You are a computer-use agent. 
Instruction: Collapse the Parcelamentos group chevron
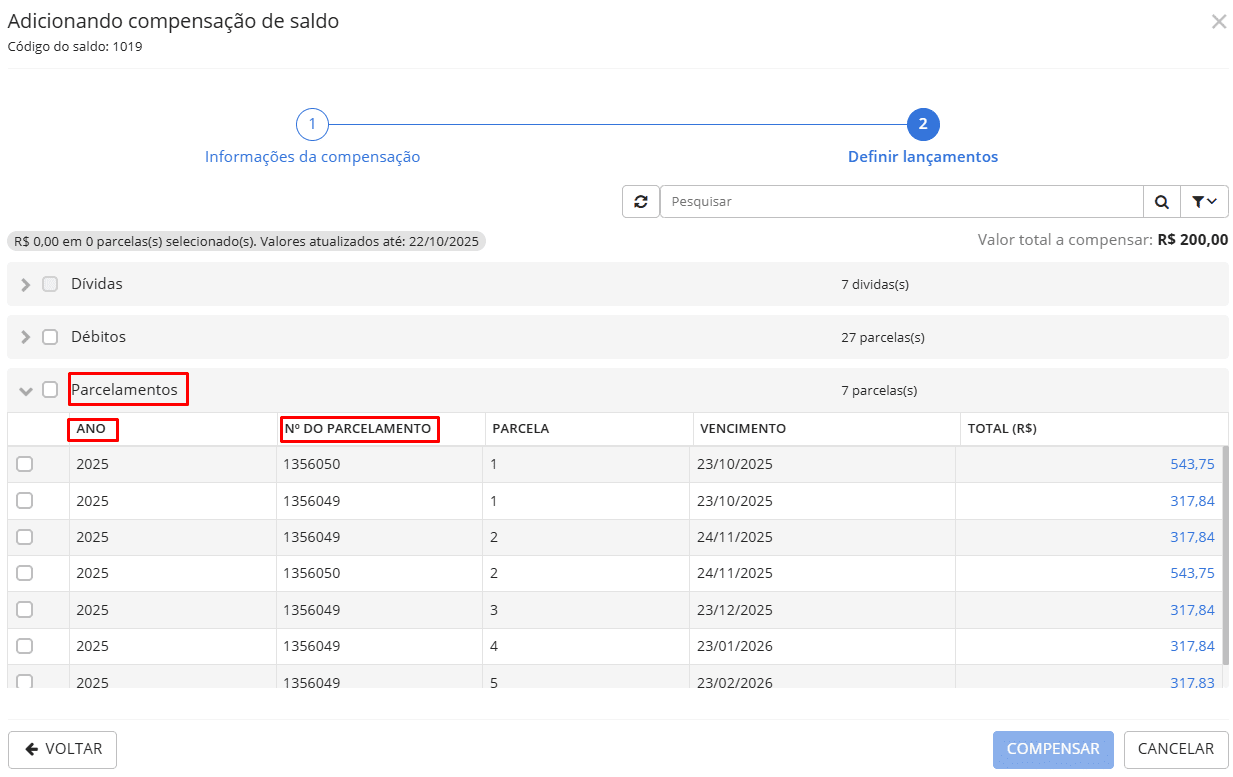point(26,391)
